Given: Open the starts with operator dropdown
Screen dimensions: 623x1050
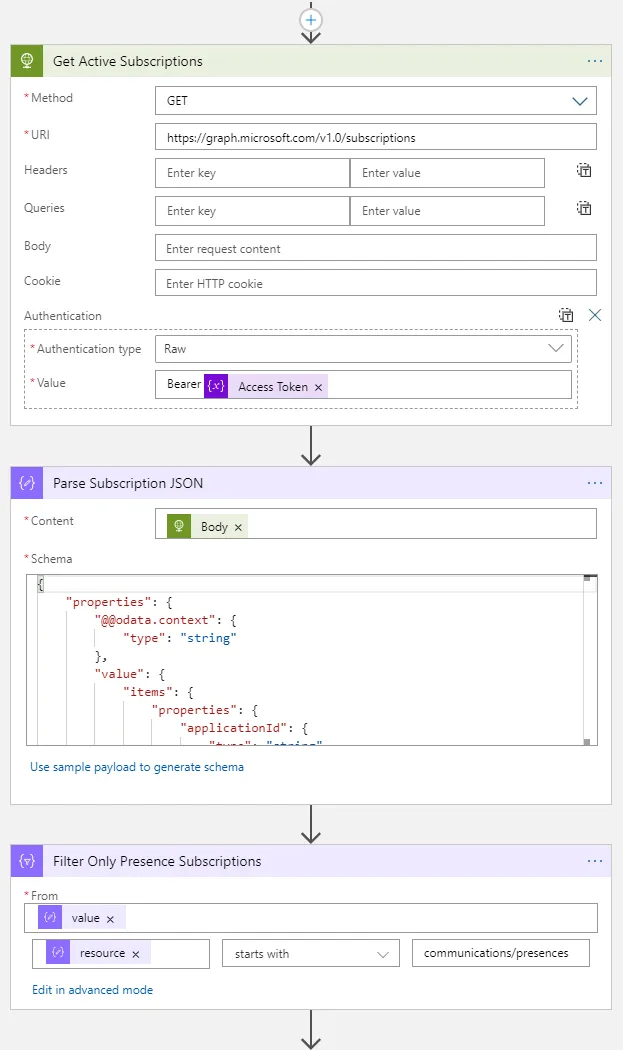Looking at the screenshot, I should click(311, 954).
